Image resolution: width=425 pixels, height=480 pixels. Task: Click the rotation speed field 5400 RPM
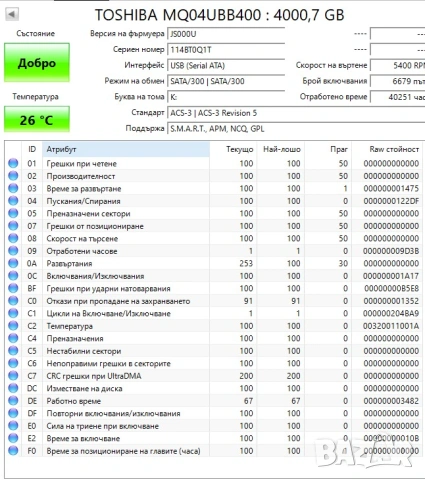pyautogui.click(x=398, y=65)
